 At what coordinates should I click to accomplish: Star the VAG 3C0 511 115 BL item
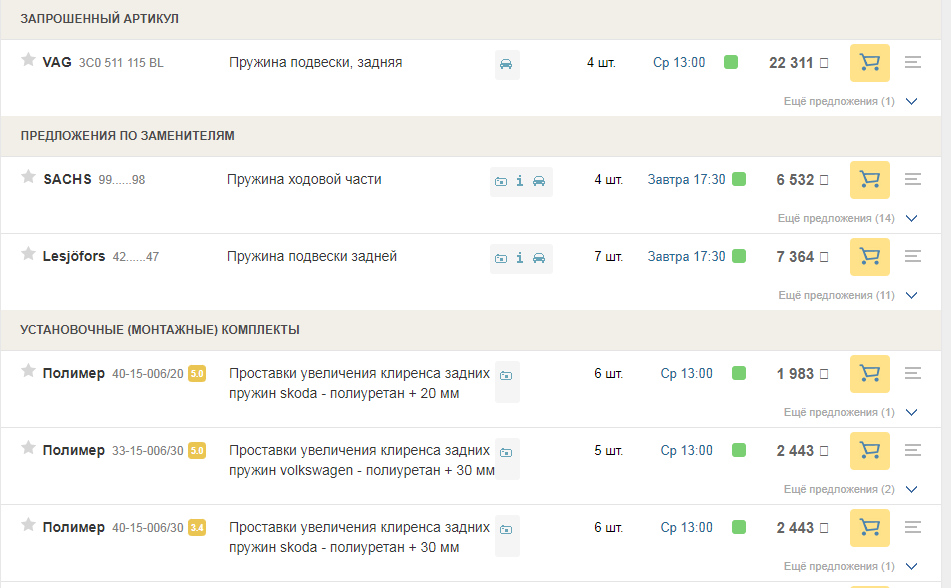click(x=28, y=61)
